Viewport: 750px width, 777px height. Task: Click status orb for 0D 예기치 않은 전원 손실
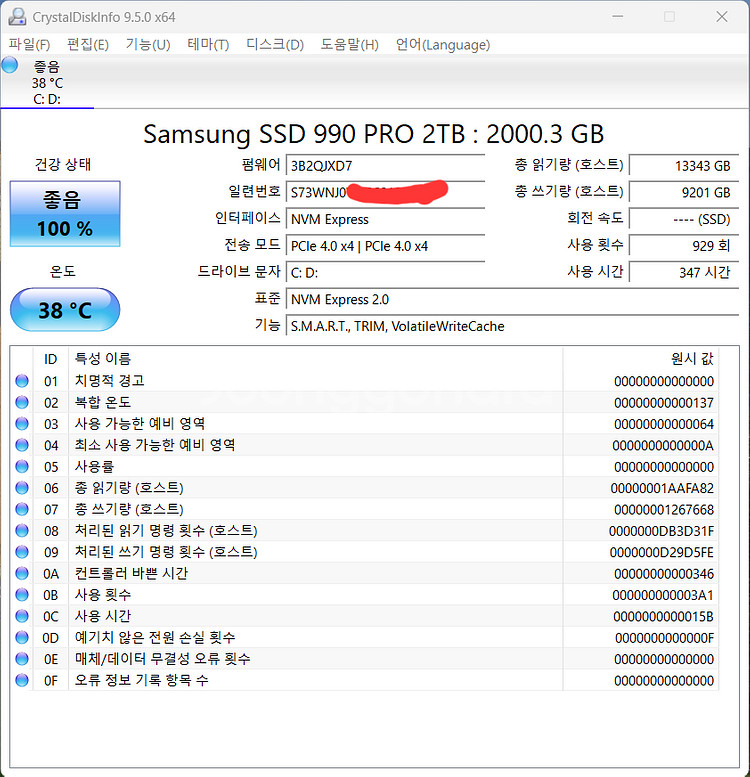point(22,637)
